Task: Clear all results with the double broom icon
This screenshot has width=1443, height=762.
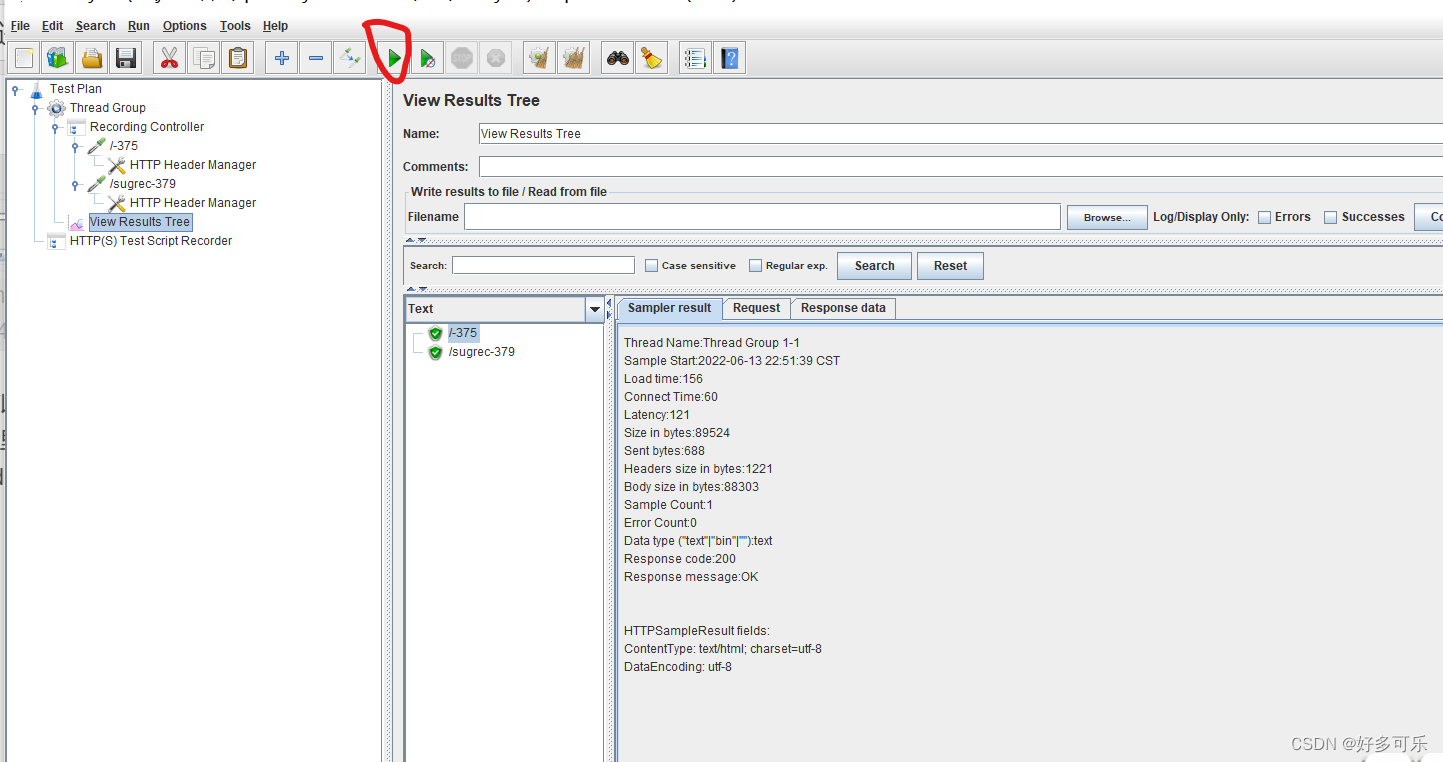Action: [574, 58]
